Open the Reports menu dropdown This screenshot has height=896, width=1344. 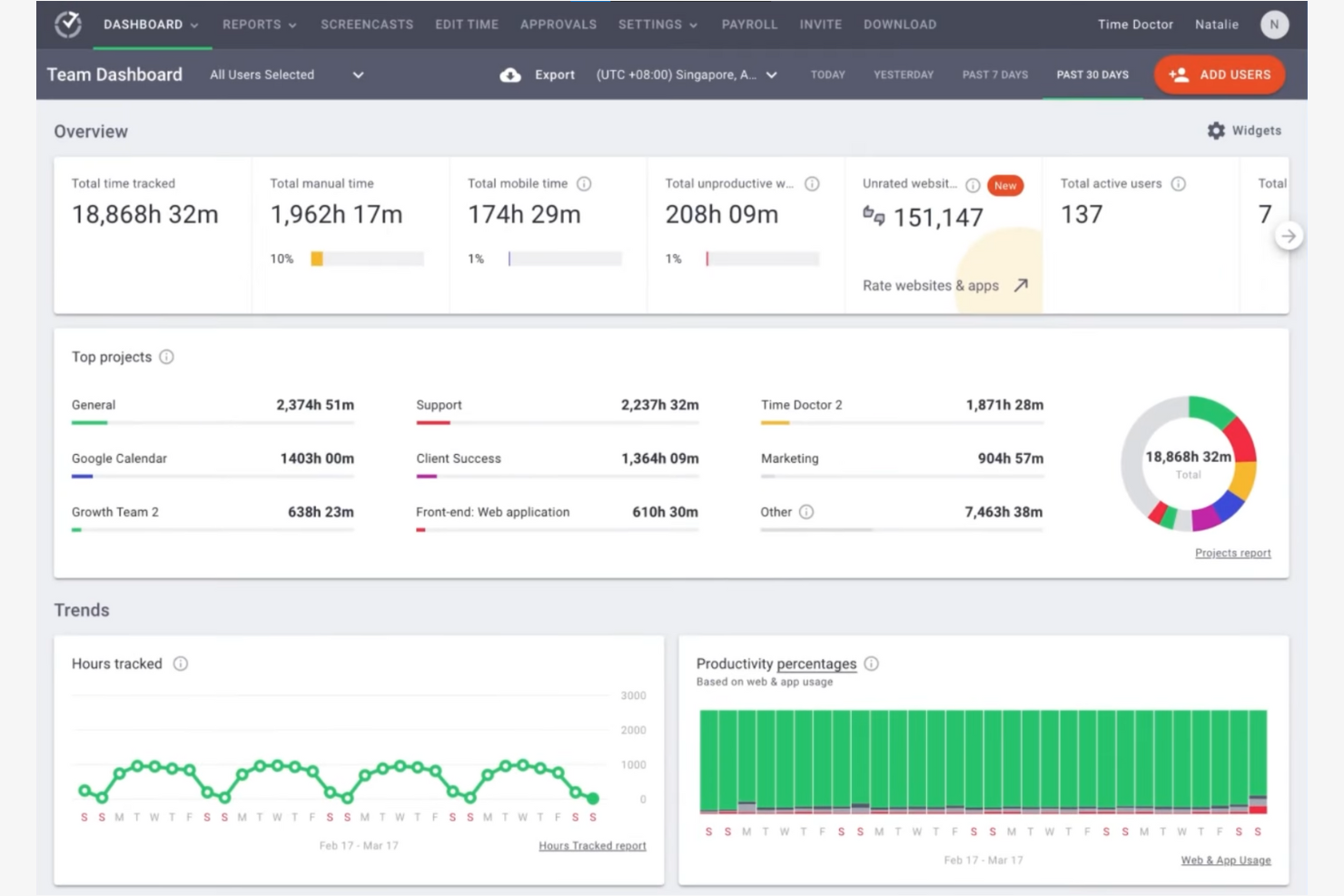pos(259,25)
